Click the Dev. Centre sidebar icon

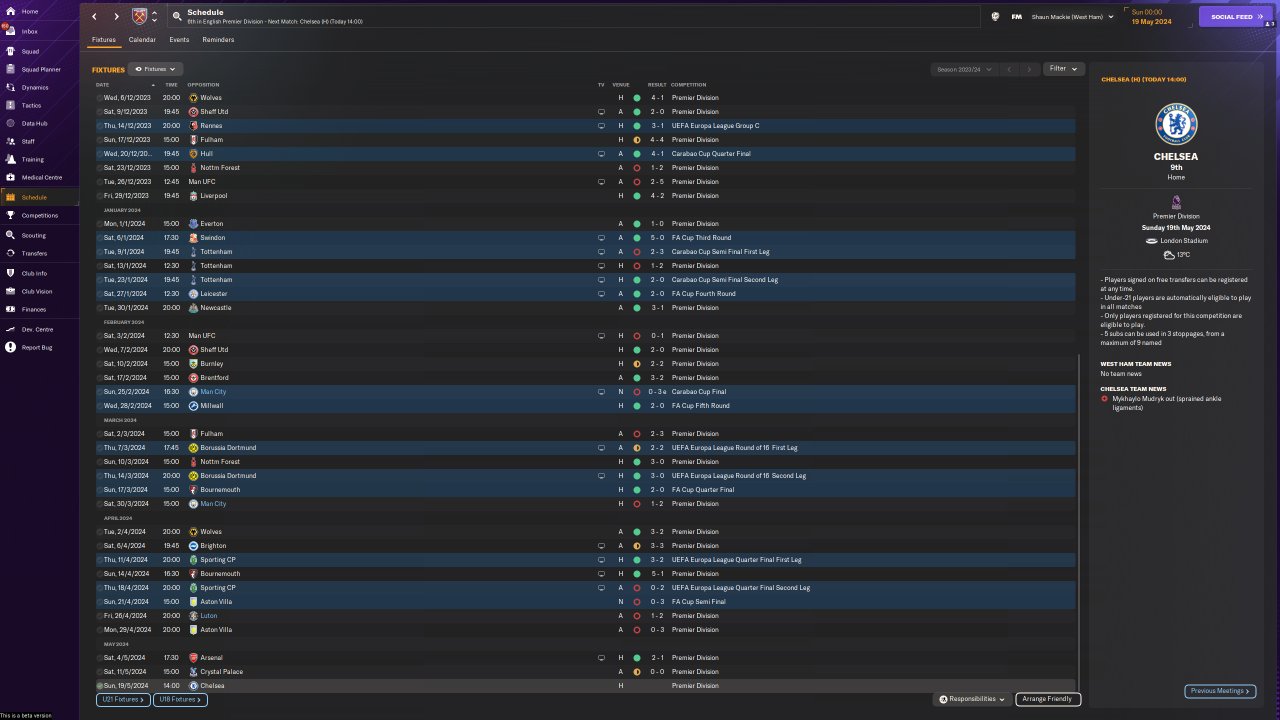point(10,329)
